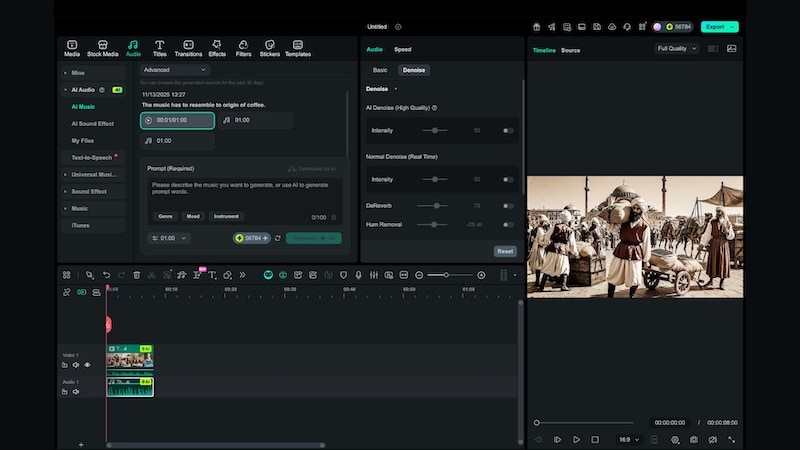The image size is (800, 450).
Task: Toggle the DeReverb switch
Action: [508, 206]
